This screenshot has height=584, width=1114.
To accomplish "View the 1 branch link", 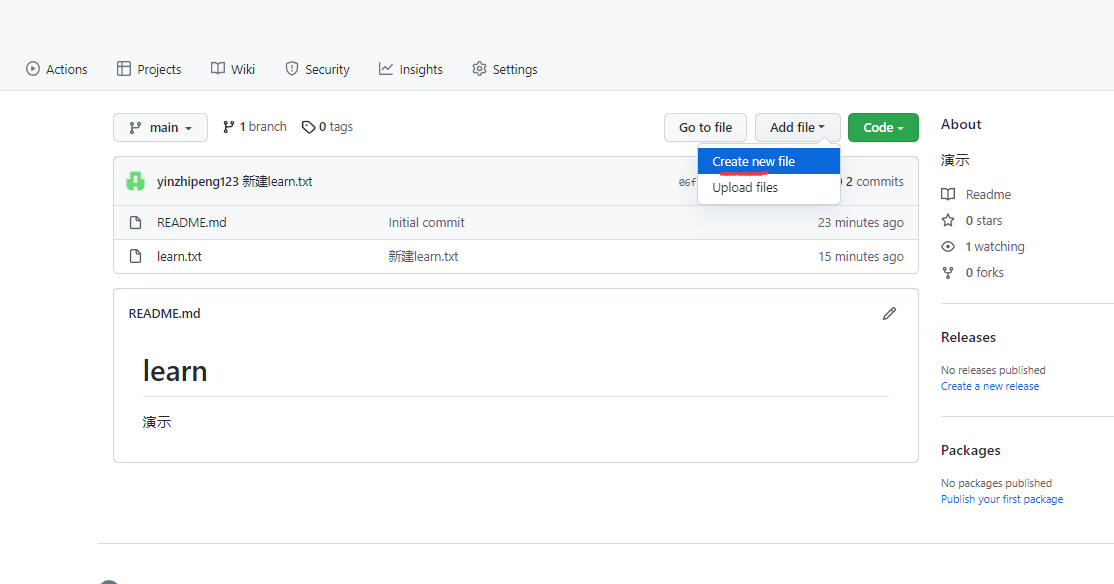I will click(x=254, y=126).
